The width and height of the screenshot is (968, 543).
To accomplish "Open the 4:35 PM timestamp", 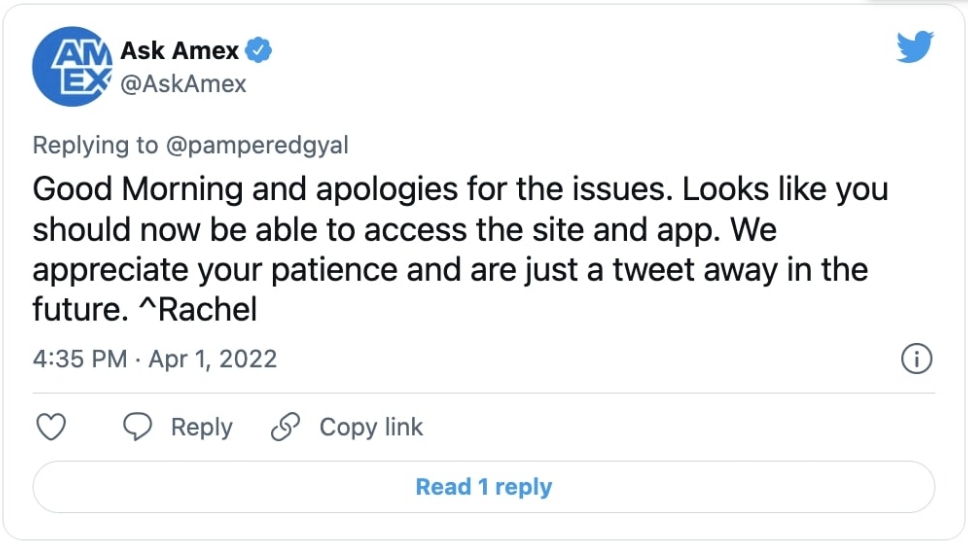I will (x=80, y=359).
